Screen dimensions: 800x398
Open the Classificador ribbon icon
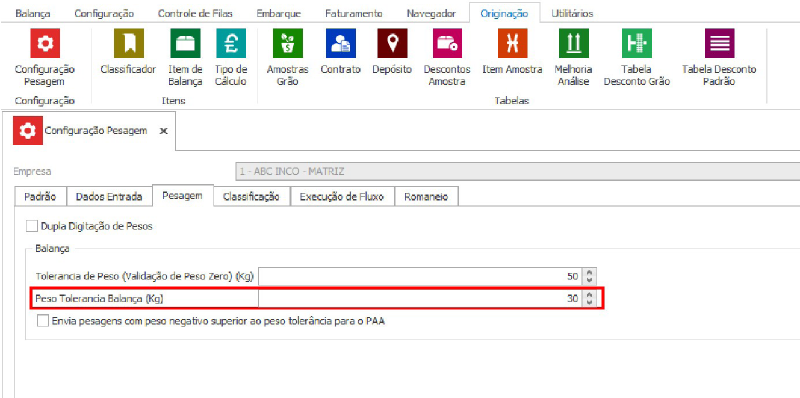(x=128, y=43)
